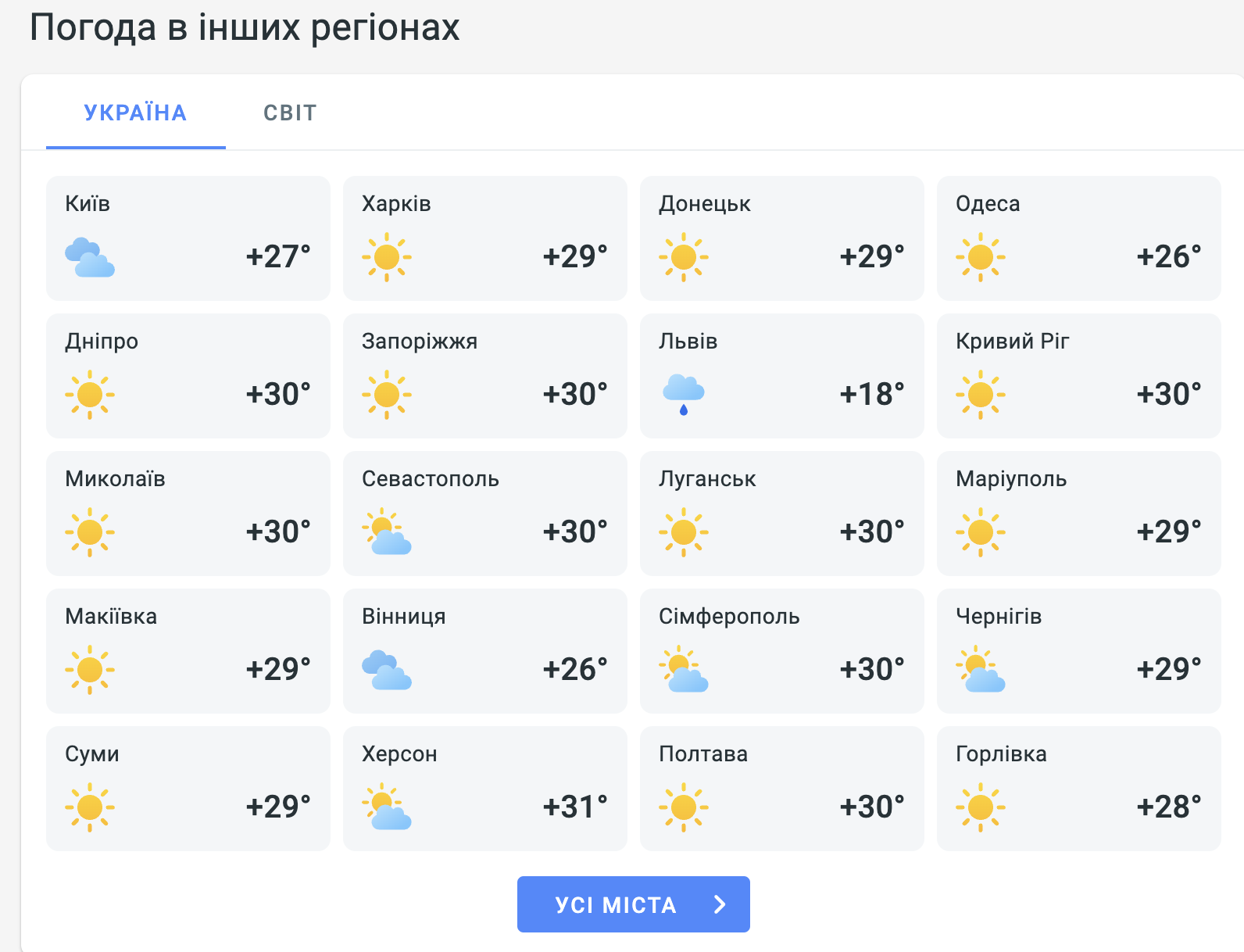Image resolution: width=1244 pixels, height=952 pixels.
Task: Open the Дніпро city name link
Action: point(102,342)
